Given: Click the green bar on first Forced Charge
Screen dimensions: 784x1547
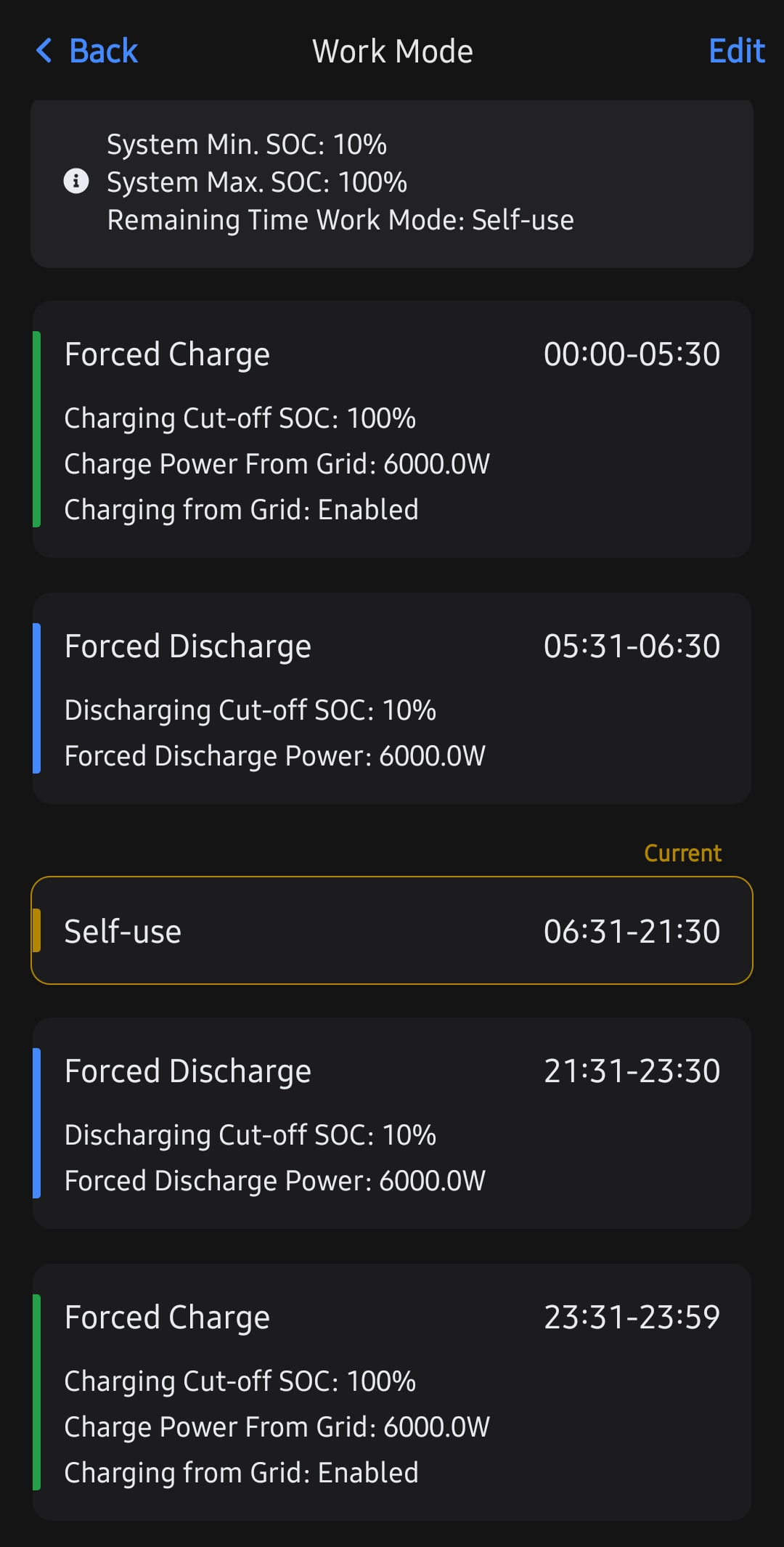Looking at the screenshot, I should coord(37,429).
